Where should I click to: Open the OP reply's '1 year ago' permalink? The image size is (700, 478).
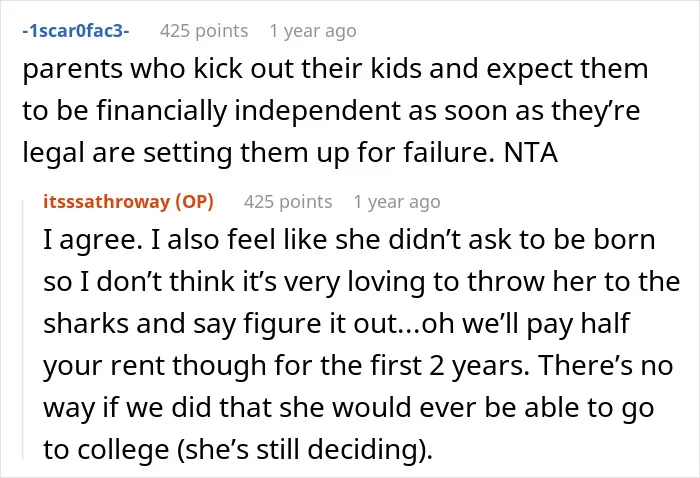tap(397, 202)
